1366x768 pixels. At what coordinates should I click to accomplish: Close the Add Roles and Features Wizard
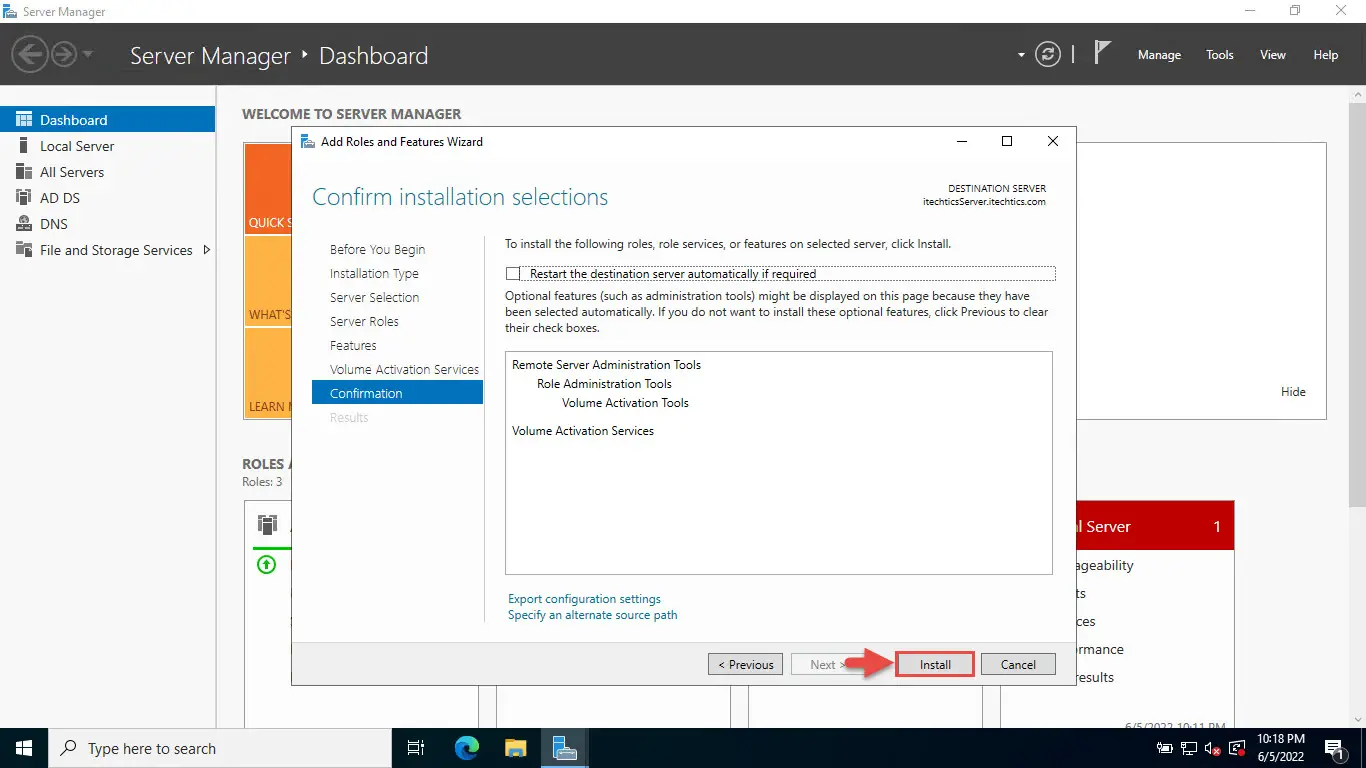click(x=1053, y=142)
